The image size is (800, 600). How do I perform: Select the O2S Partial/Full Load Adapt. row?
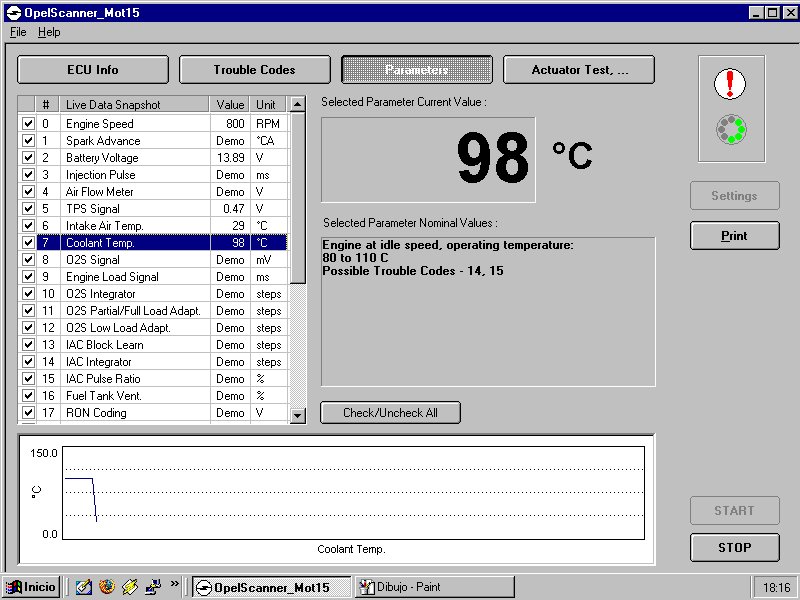pos(153,311)
